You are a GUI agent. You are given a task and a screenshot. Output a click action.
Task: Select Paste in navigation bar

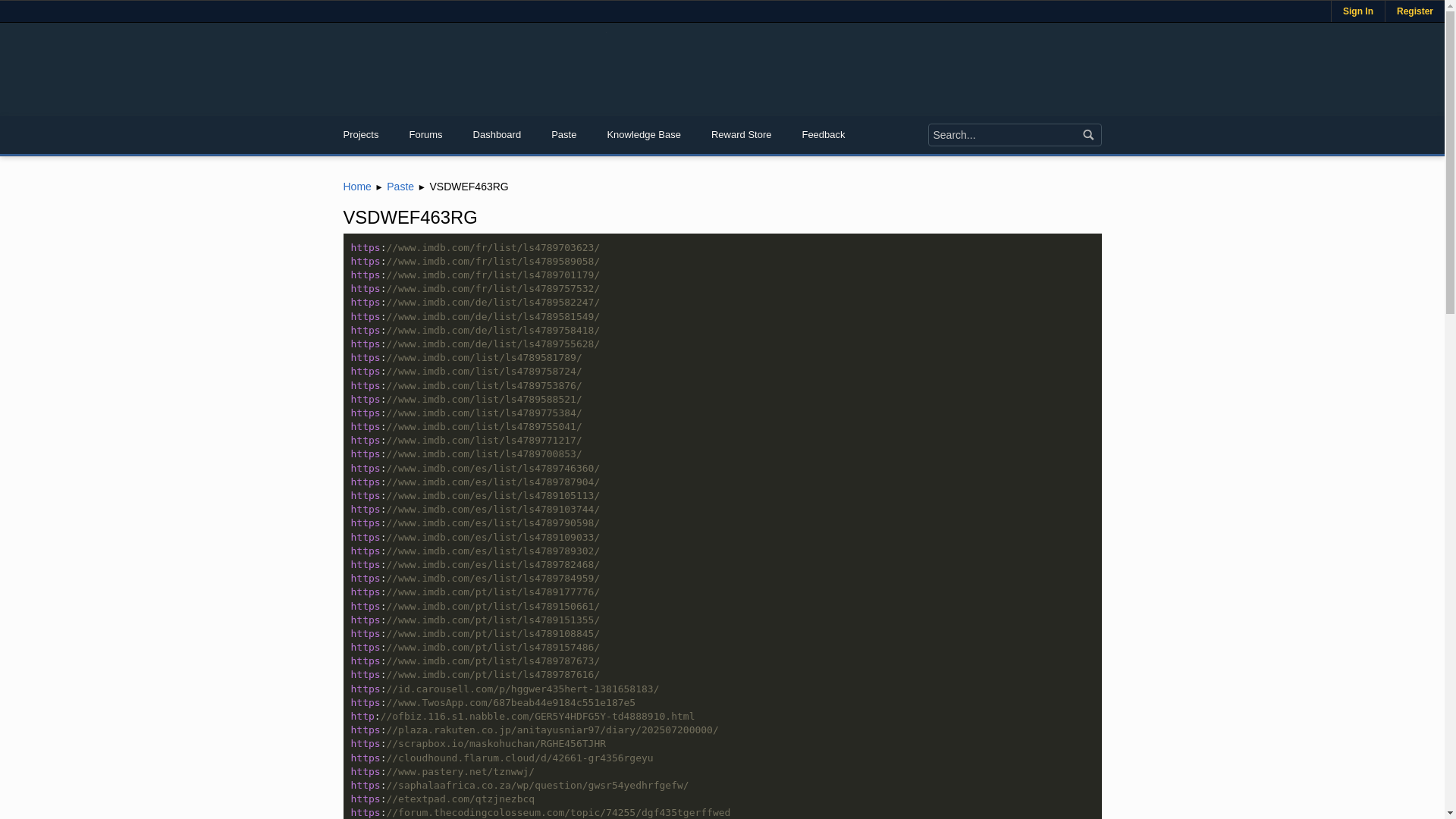point(563,135)
